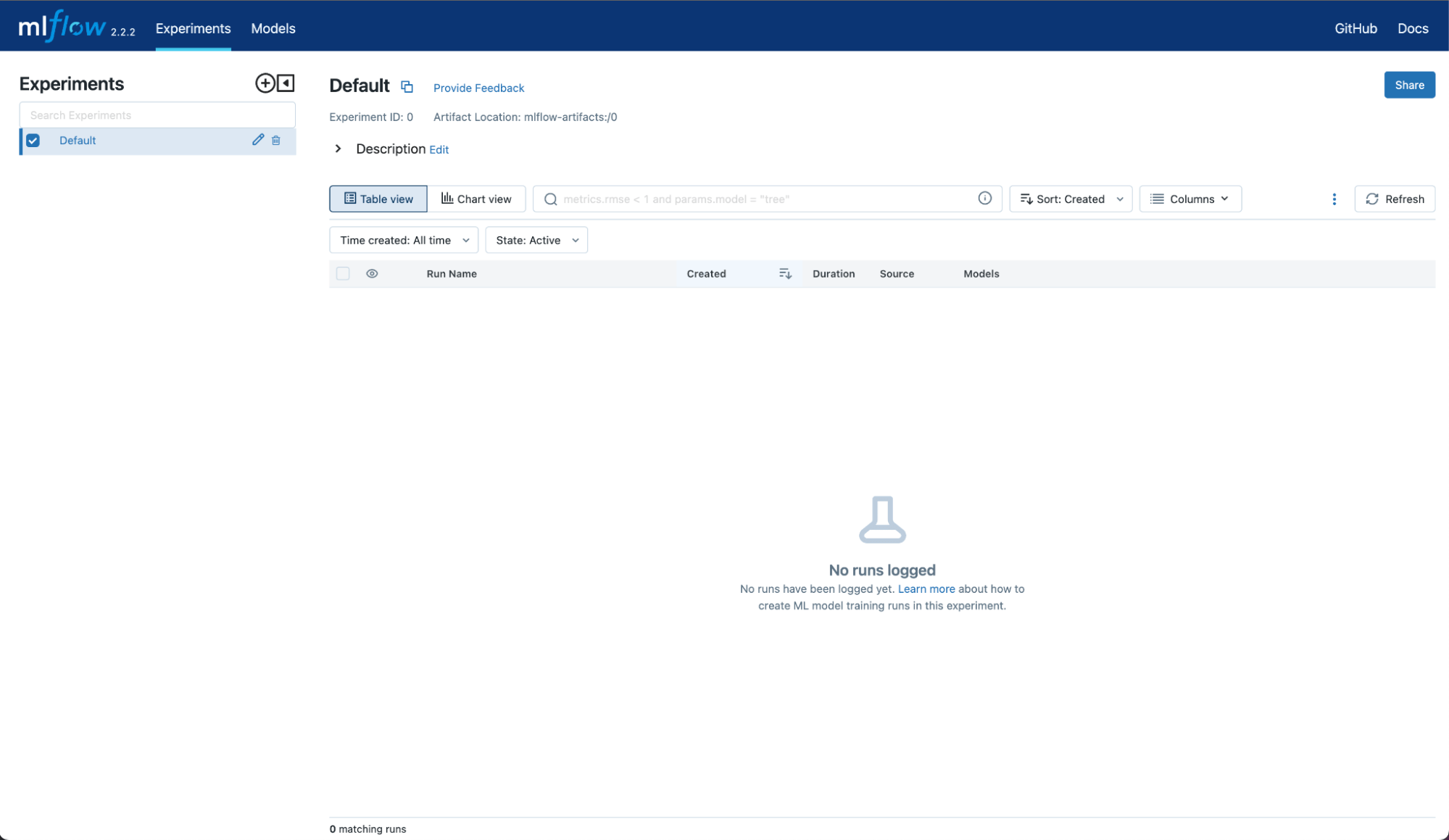The width and height of the screenshot is (1449, 840).
Task: Delete the Default experiment with the trash icon
Action: click(x=276, y=141)
